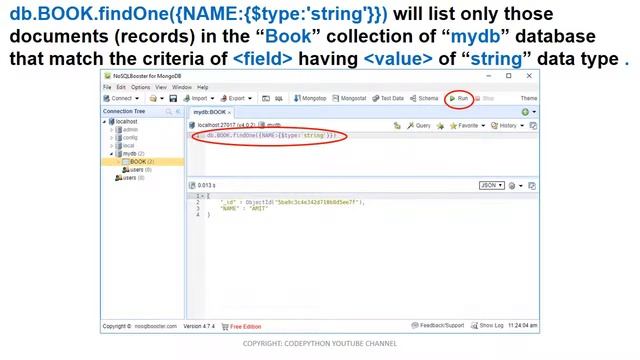Open the File menu
Screen dimensions: 640x360
click(107, 87)
